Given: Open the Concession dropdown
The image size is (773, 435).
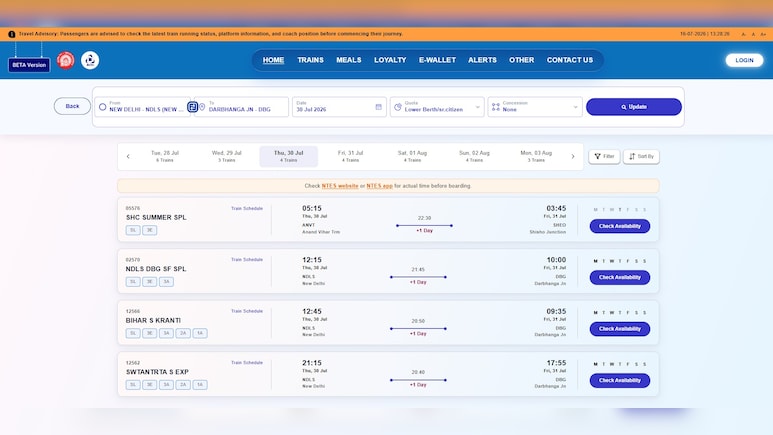Looking at the screenshot, I should click(x=535, y=107).
